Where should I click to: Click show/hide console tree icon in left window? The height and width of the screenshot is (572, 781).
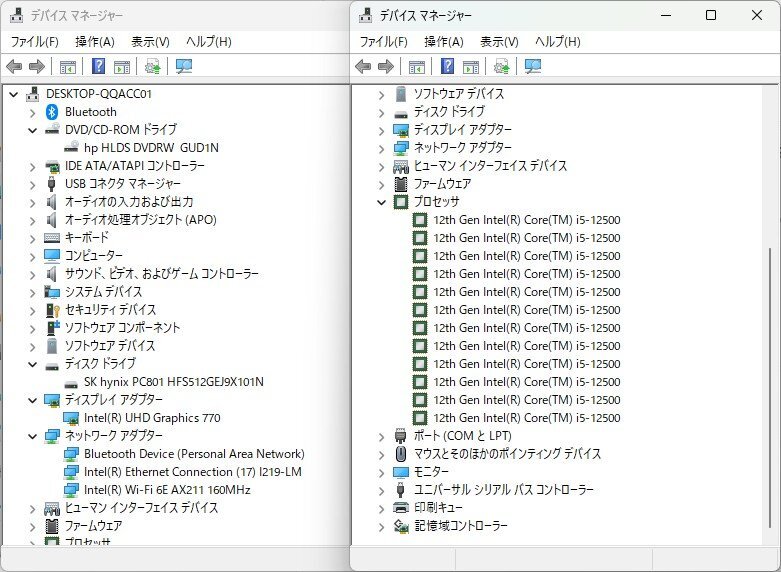click(68, 66)
